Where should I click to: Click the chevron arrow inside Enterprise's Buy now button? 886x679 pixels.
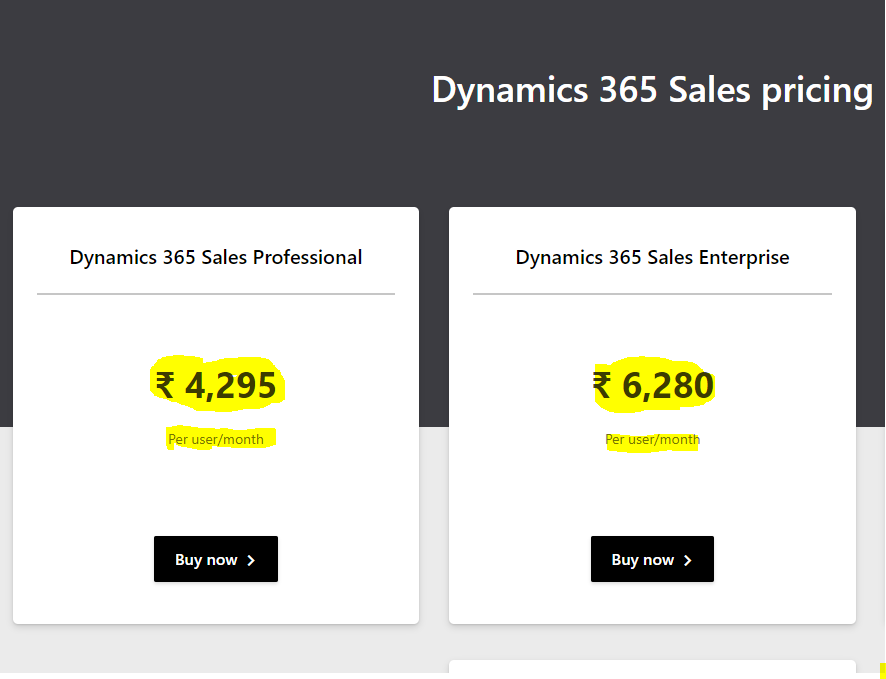click(x=686, y=559)
